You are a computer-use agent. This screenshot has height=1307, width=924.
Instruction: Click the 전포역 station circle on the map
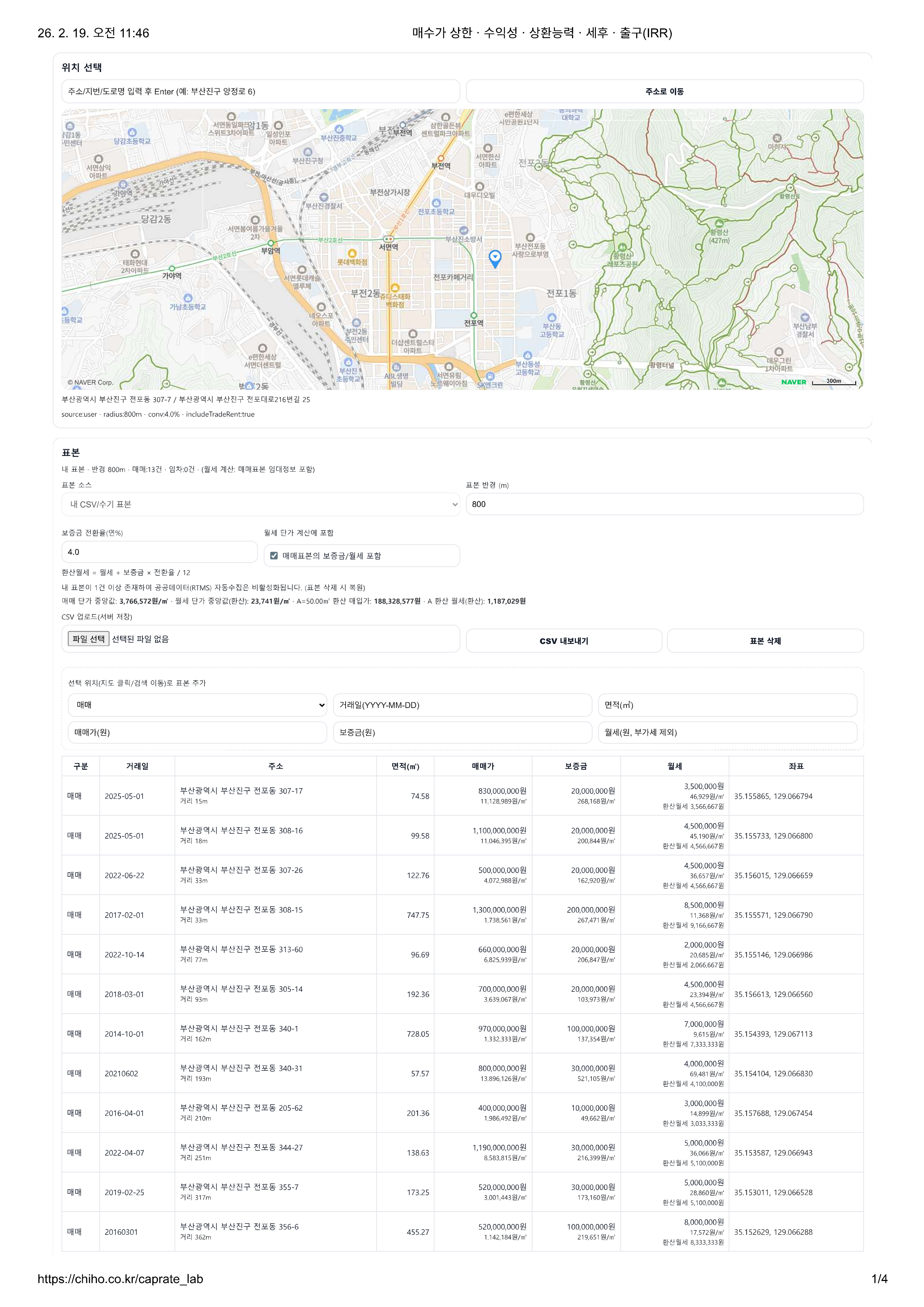click(473, 315)
